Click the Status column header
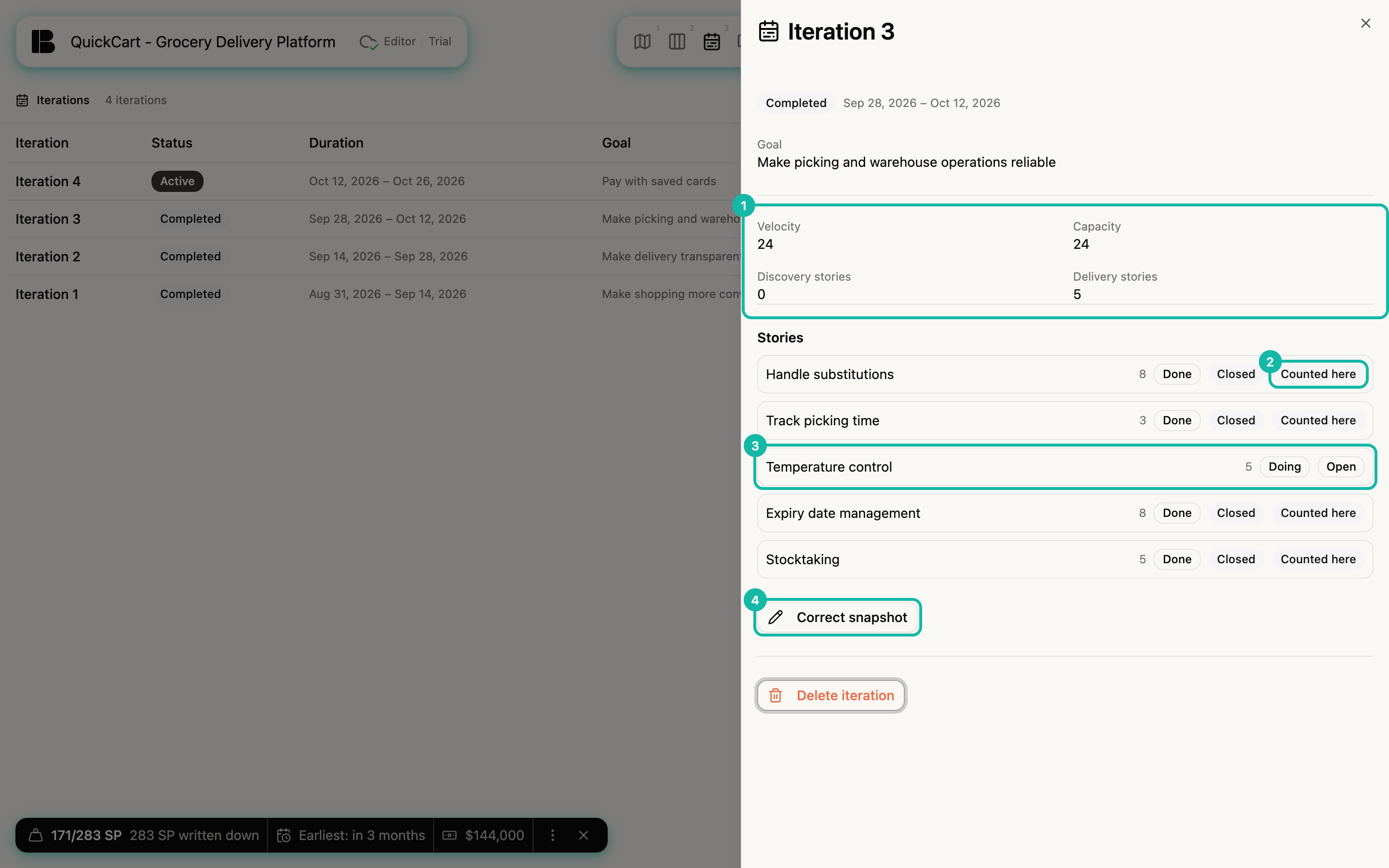 pos(172,143)
